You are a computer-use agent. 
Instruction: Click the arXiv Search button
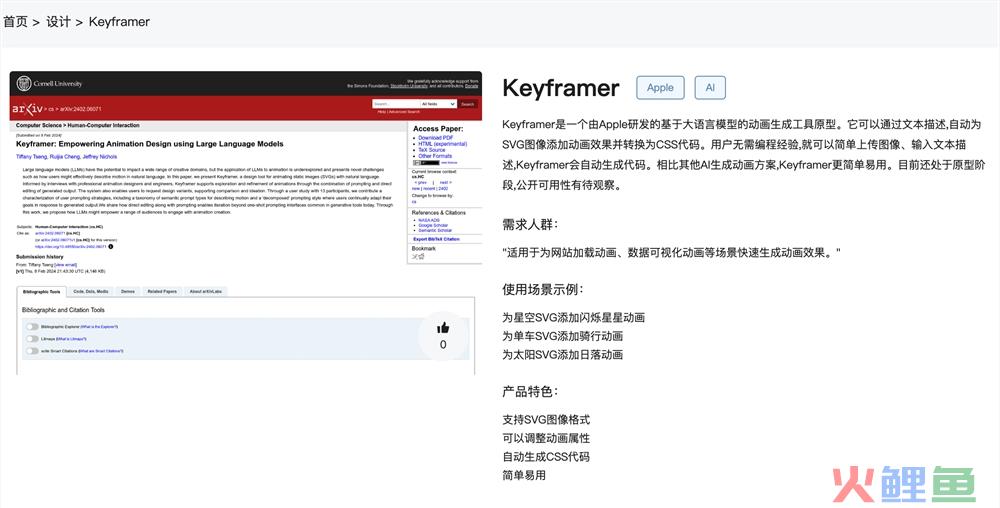pyautogui.click(x=467, y=104)
